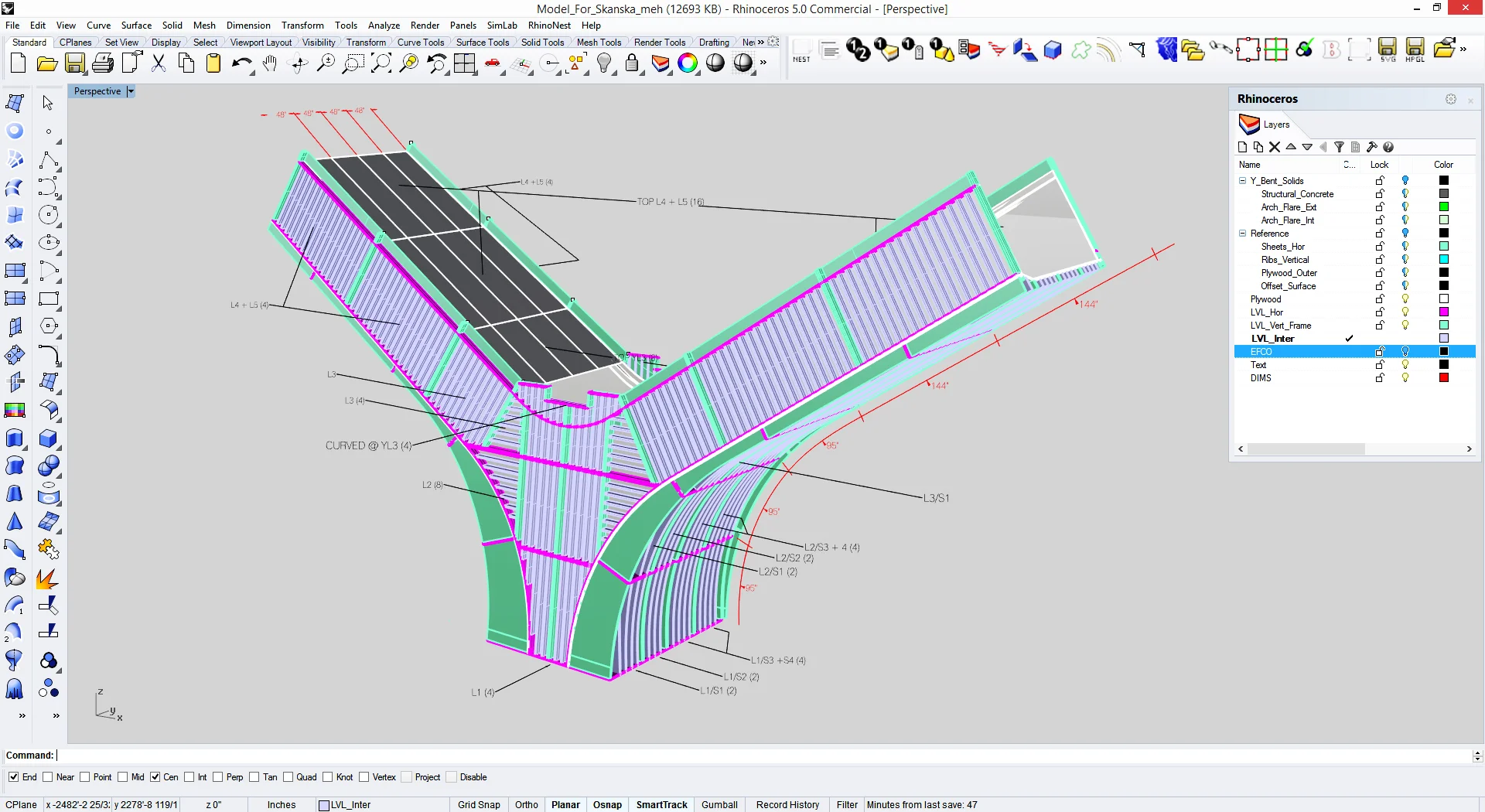The width and height of the screenshot is (1485, 812).
Task: Click the SVG export icon
Action: click(x=1388, y=50)
